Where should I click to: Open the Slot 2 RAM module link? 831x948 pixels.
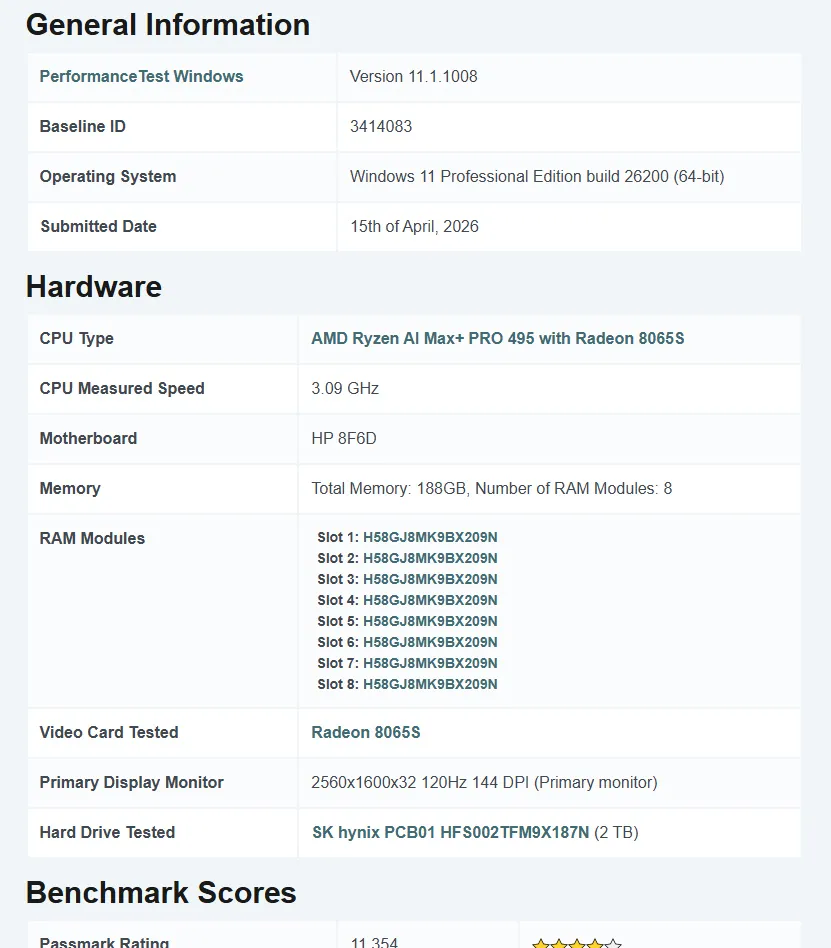(430, 559)
